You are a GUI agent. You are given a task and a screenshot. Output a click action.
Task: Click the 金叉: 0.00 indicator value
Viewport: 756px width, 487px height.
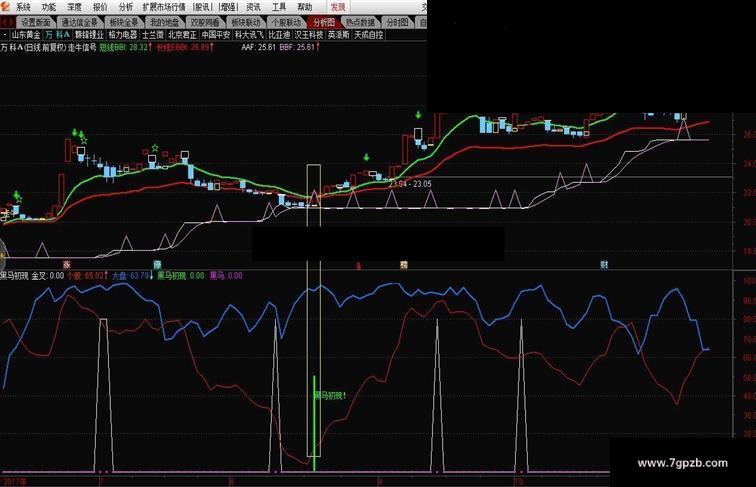coord(48,276)
